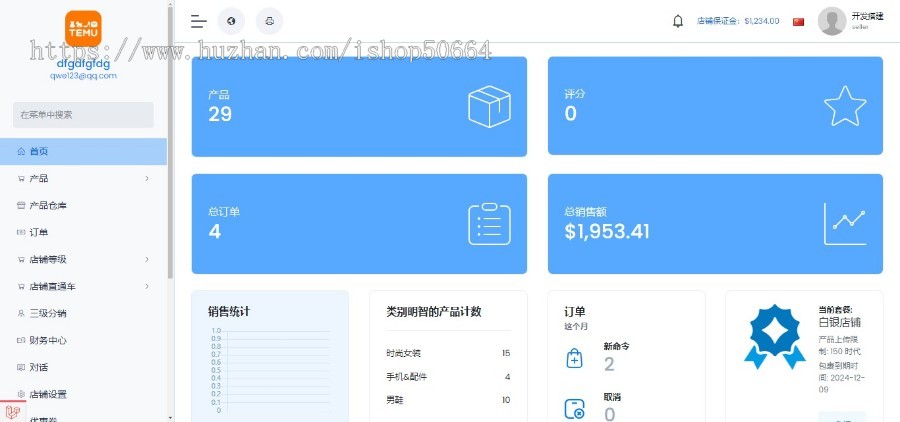Click the shopping bag icon beside 新命令
The width and height of the screenshot is (900, 422).
click(x=575, y=358)
